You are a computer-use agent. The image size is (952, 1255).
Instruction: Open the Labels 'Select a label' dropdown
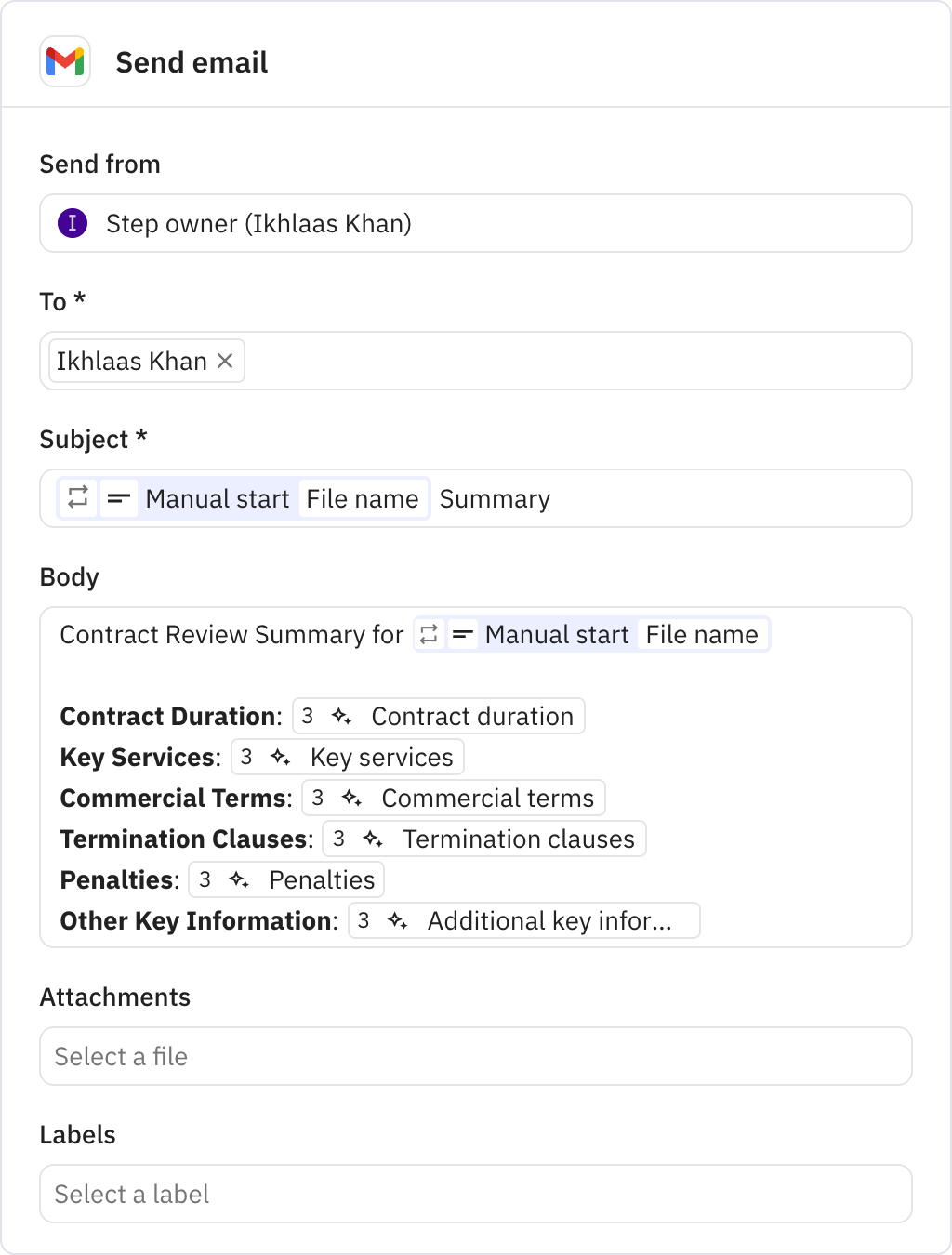pyautogui.click(x=475, y=1194)
